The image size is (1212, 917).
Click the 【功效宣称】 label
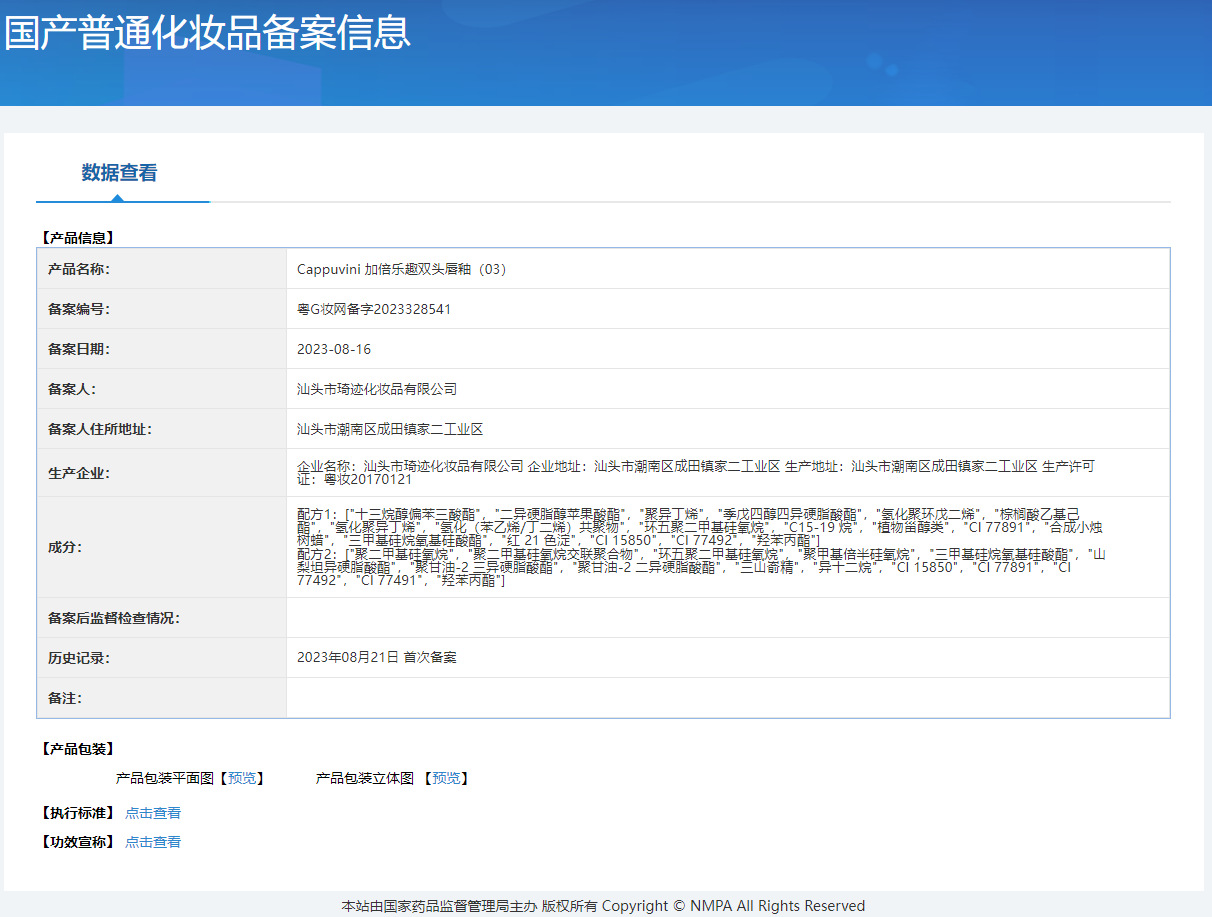(78, 842)
